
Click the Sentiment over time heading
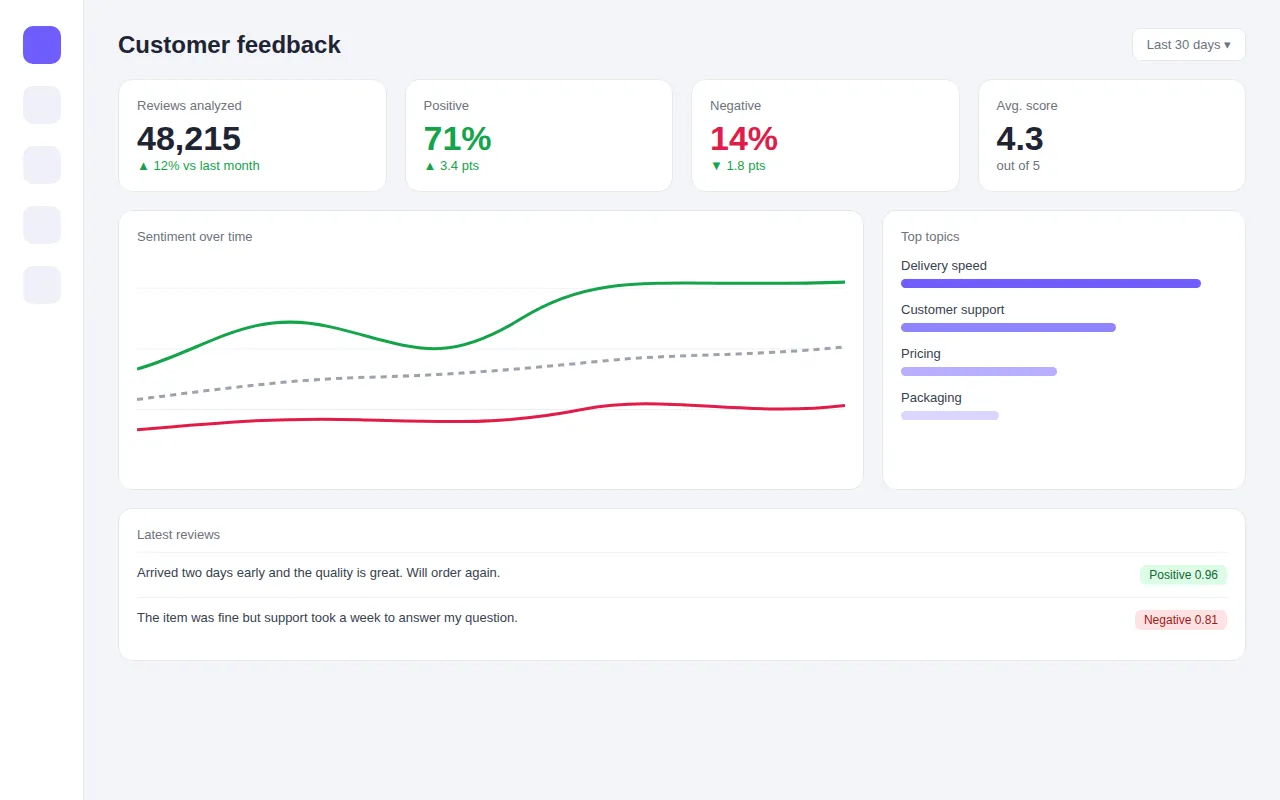pyautogui.click(x=195, y=237)
